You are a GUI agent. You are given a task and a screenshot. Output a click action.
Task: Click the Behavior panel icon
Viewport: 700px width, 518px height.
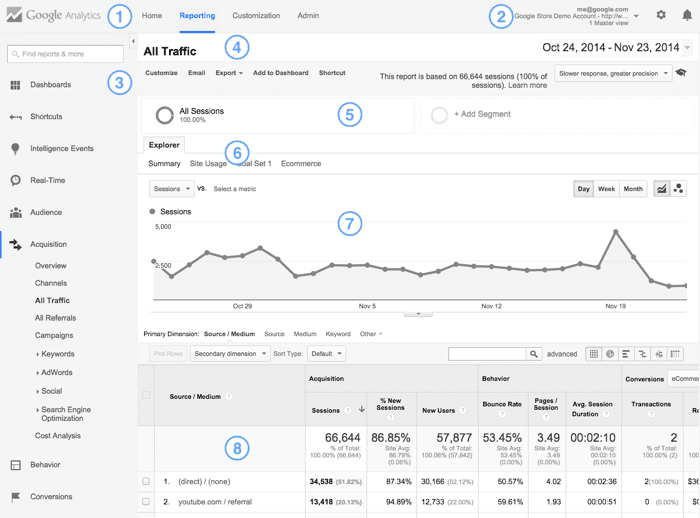(15, 465)
